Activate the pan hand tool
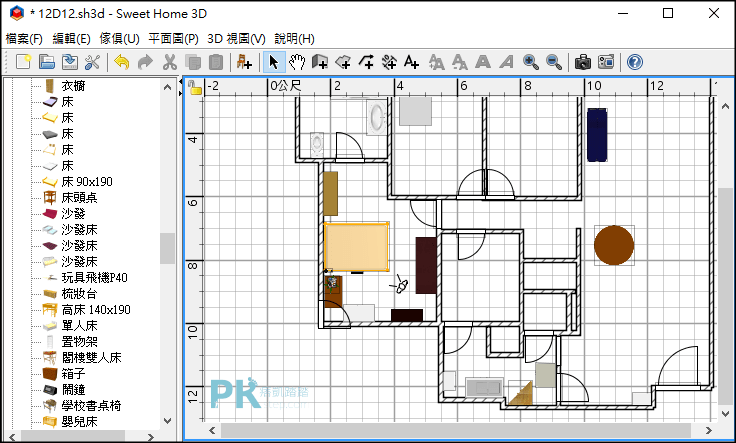Screen dimensions: 736x443 tap(297, 61)
